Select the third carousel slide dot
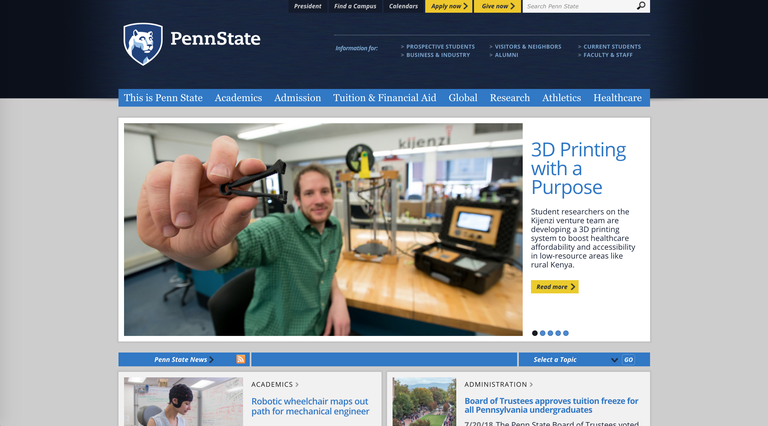Screen dimensions: 768x426 (x=550, y=333)
